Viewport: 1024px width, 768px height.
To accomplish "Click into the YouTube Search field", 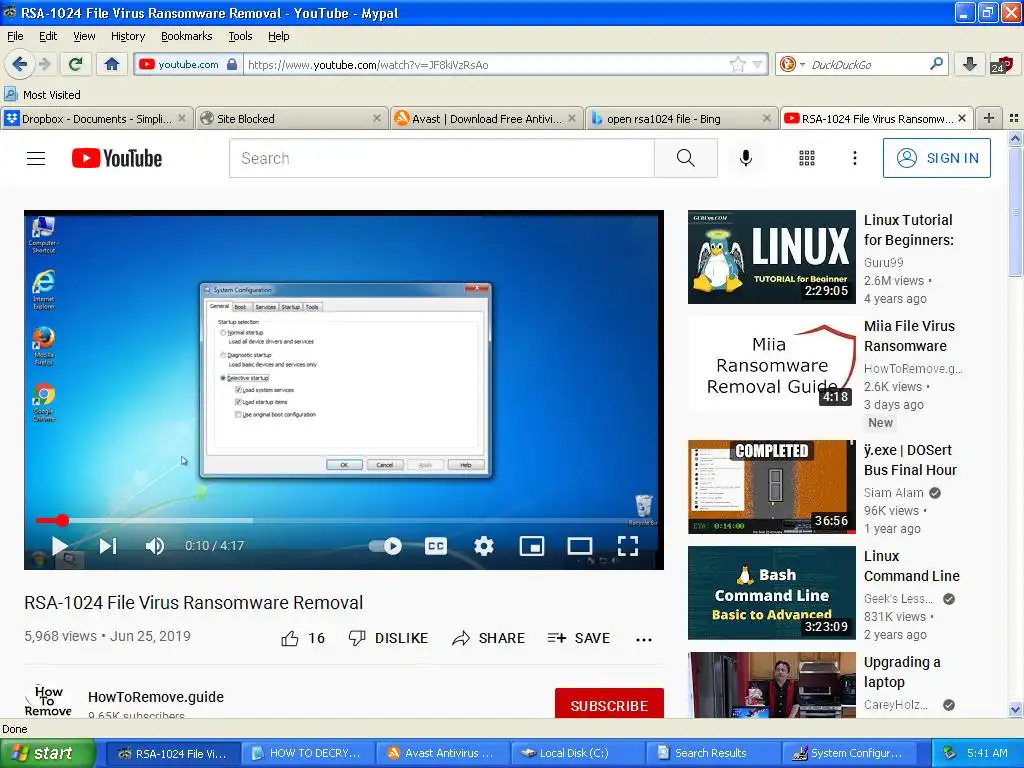I will pos(441,158).
